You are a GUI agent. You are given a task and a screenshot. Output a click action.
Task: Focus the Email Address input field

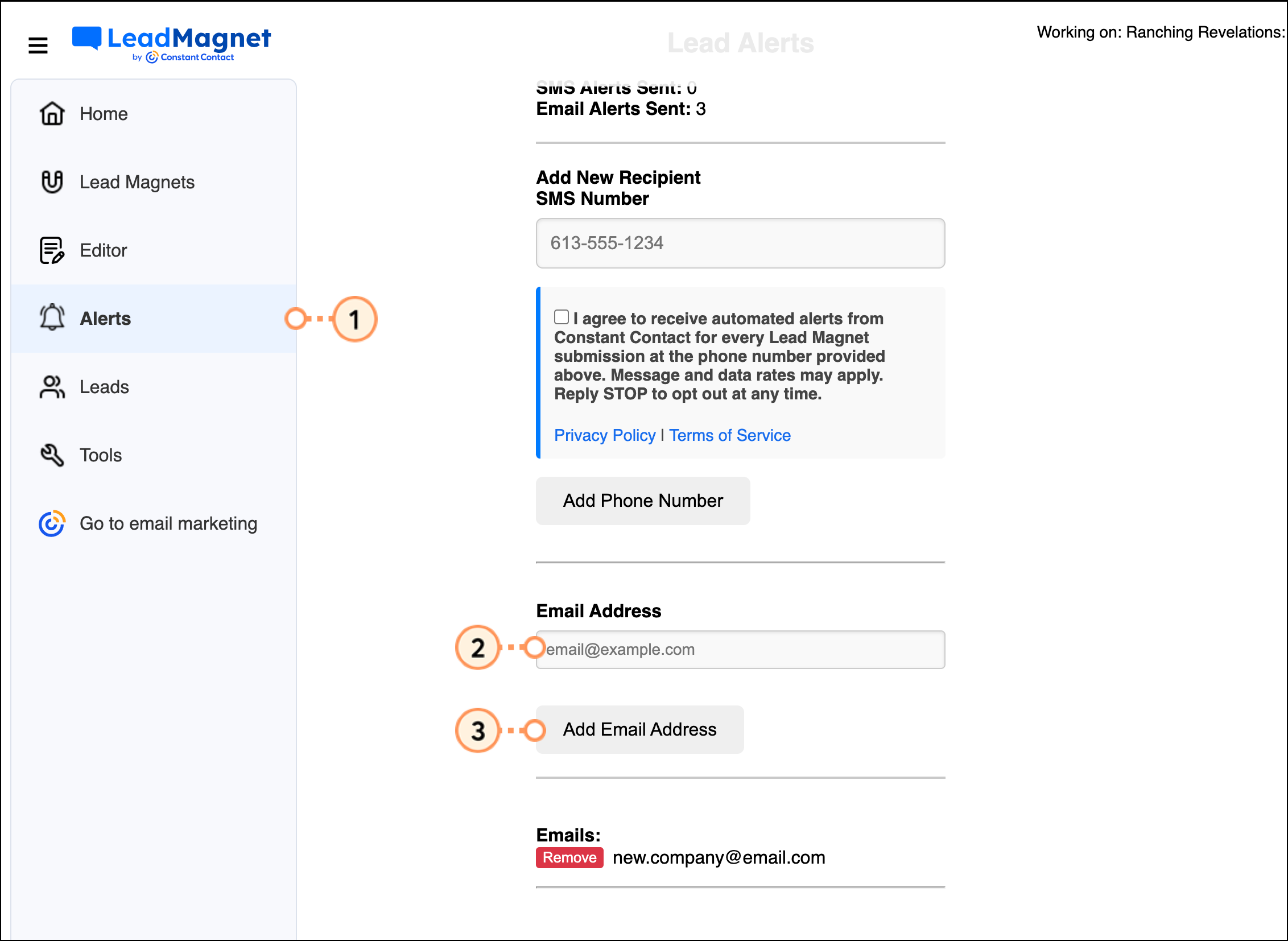tap(740, 649)
